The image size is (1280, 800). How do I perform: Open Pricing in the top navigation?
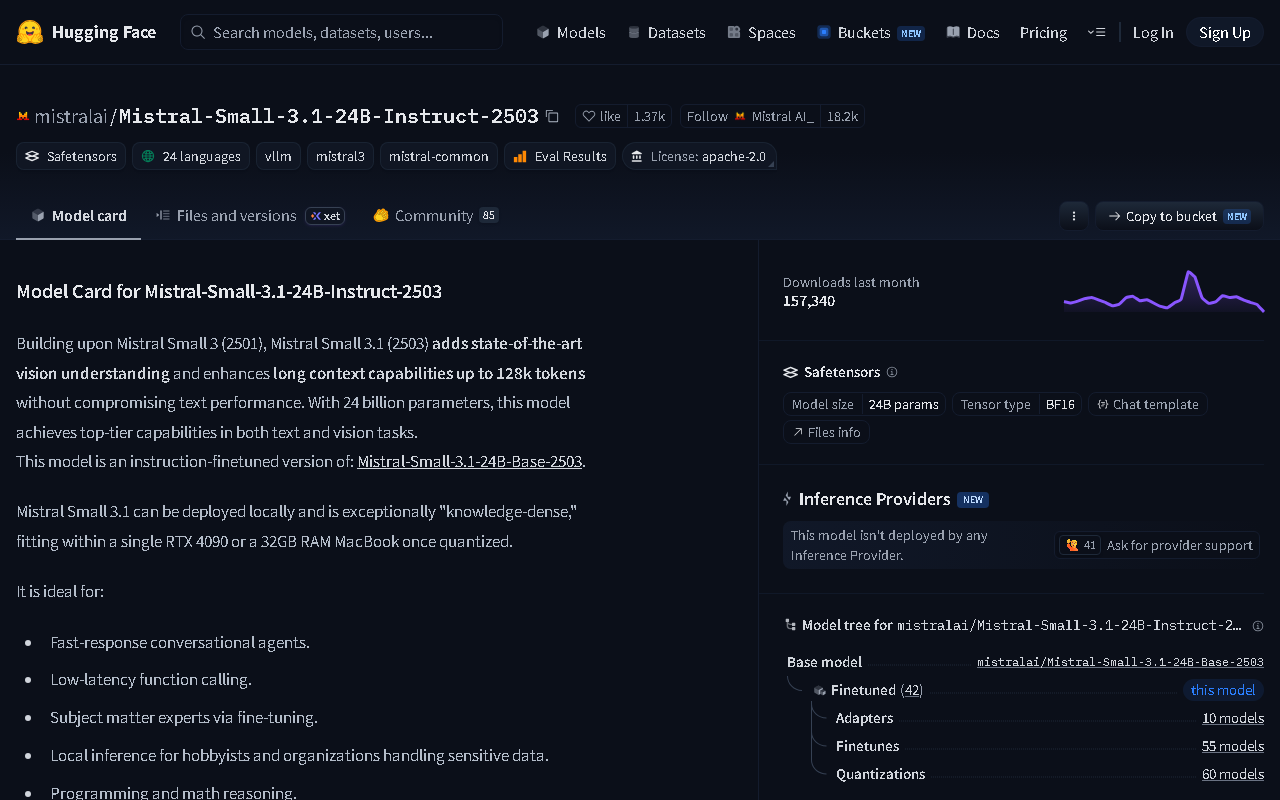click(x=1043, y=32)
